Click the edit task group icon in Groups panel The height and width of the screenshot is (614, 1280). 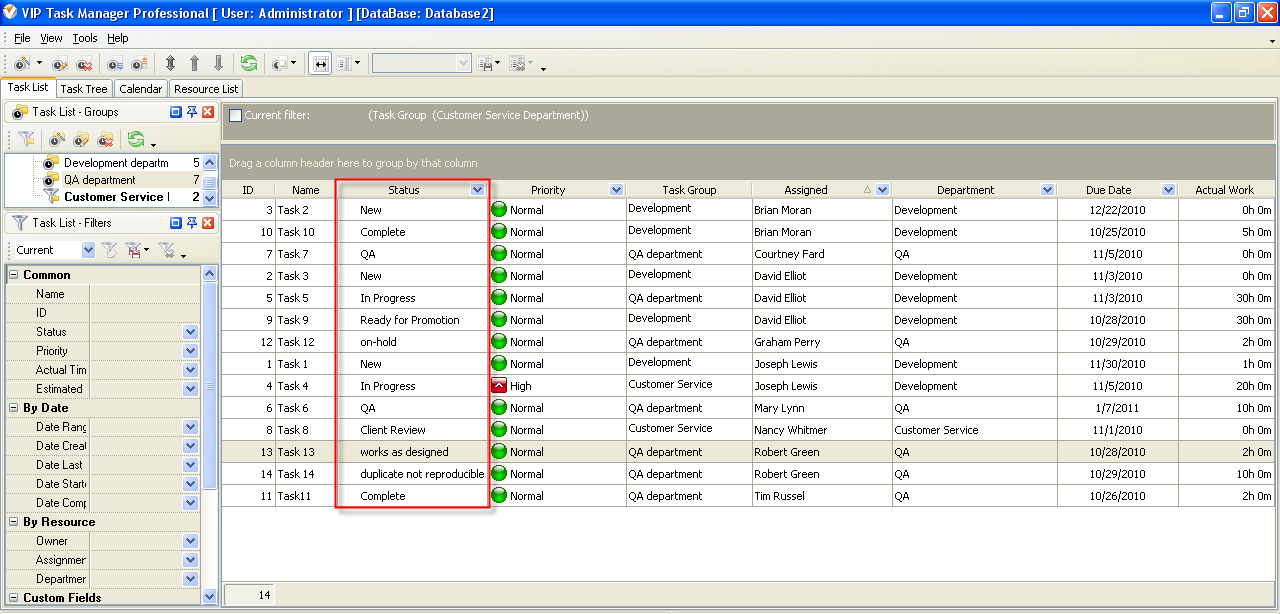click(x=81, y=140)
